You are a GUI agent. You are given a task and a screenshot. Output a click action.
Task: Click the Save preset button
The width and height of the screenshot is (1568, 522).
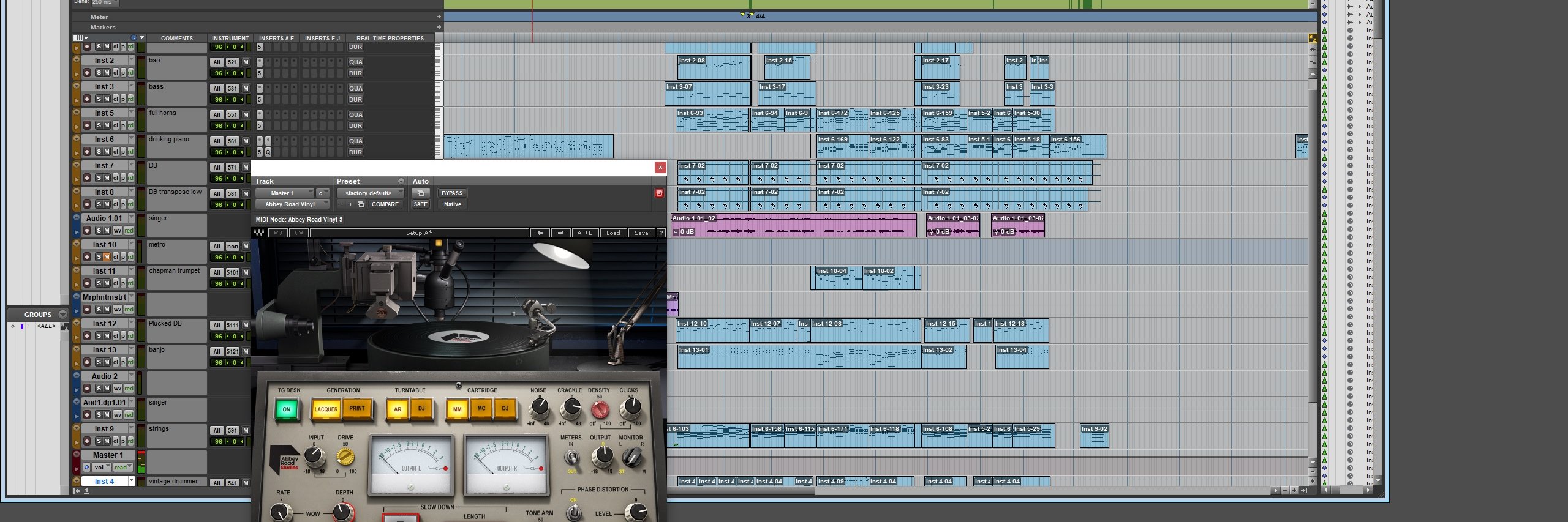point(641,233)
